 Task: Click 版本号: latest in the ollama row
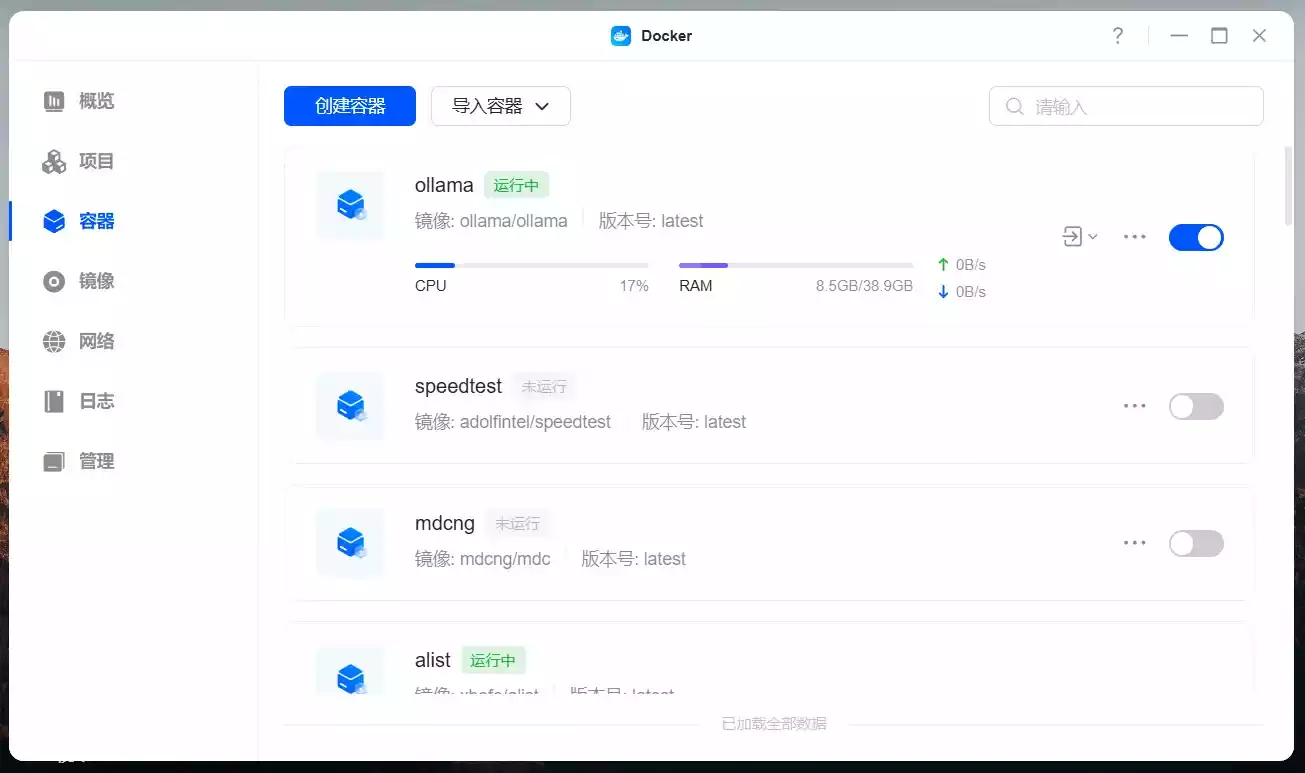pos(651,221)
